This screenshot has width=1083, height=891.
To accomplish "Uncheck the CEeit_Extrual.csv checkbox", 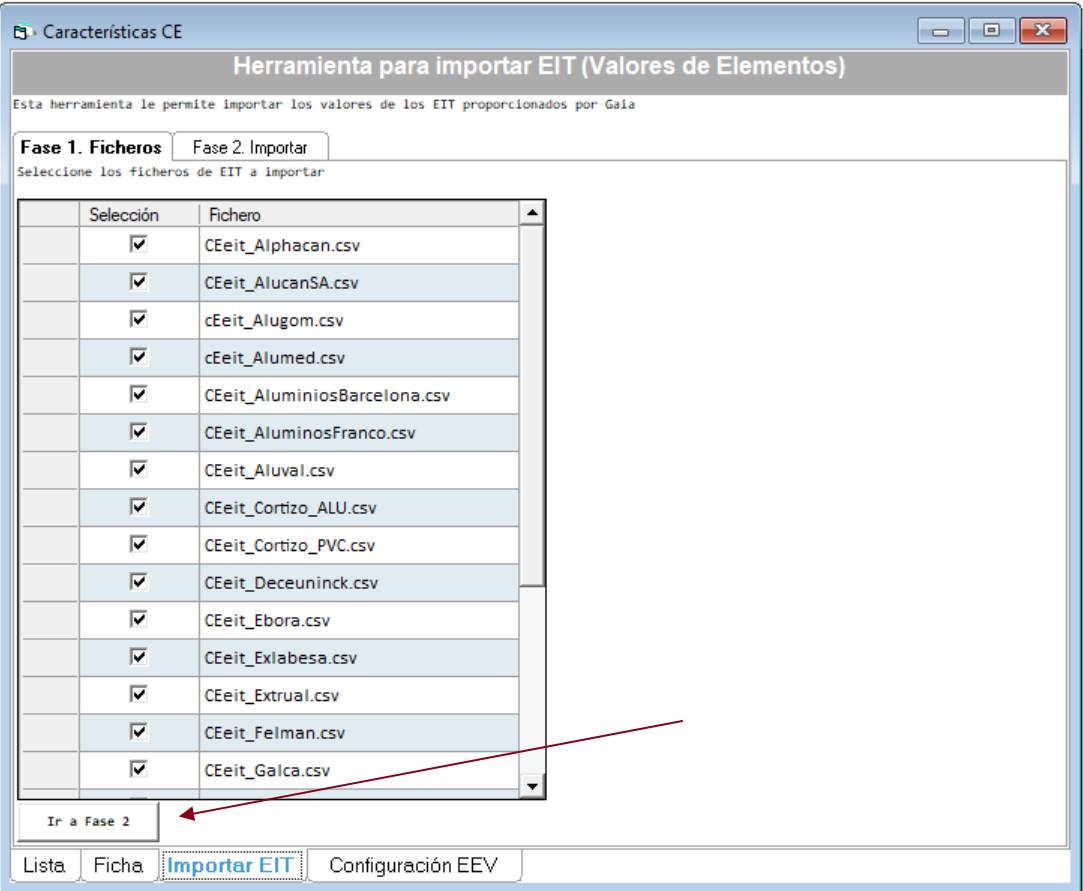I will click(139, 694).
